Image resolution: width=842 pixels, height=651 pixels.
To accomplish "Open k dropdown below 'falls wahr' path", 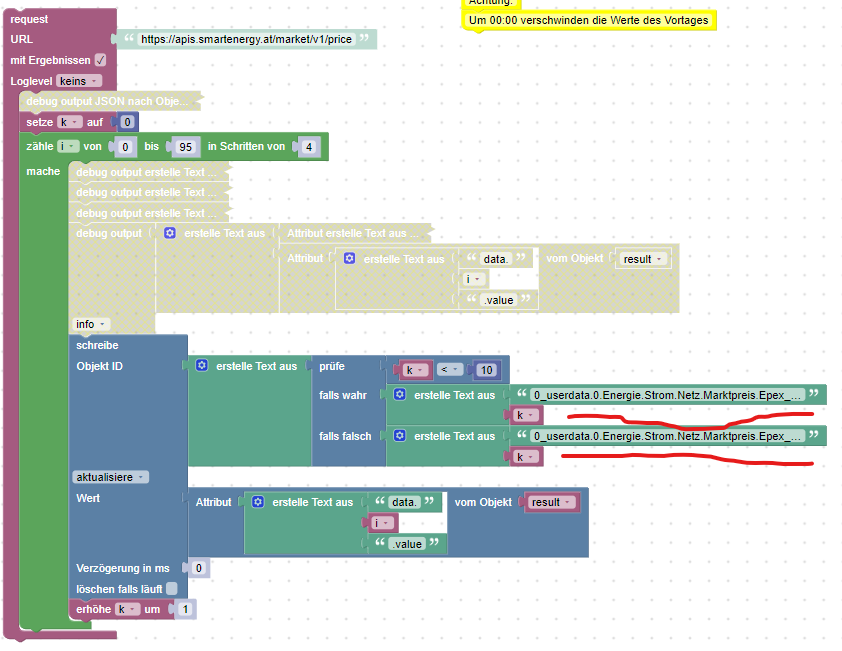I will (526, 415).
